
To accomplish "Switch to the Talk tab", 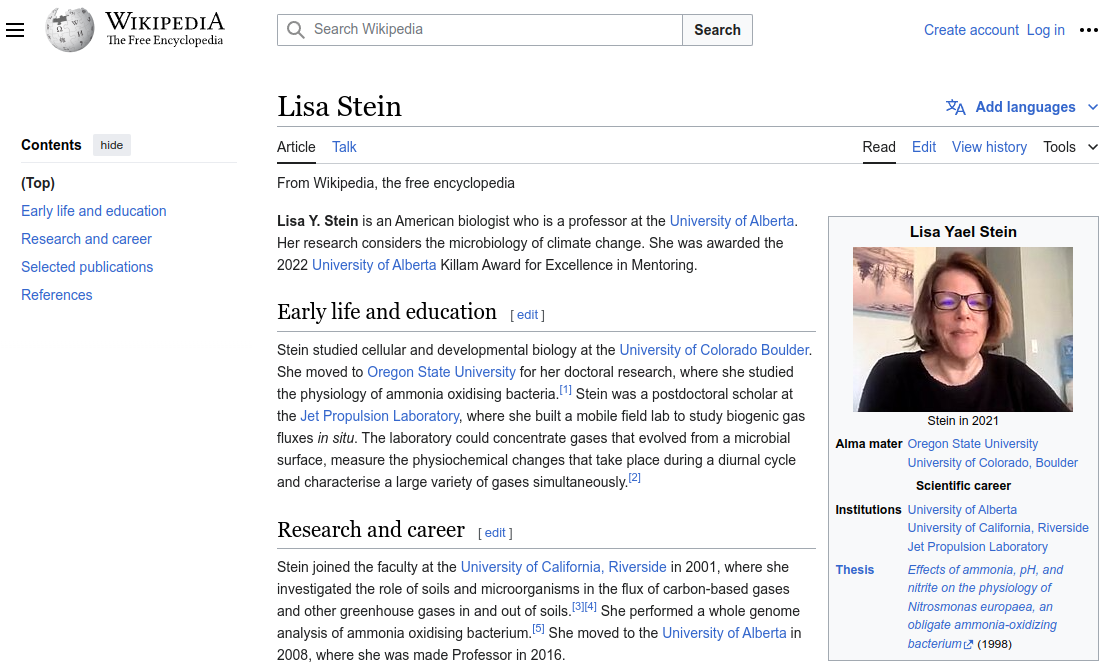I will 344,147.
